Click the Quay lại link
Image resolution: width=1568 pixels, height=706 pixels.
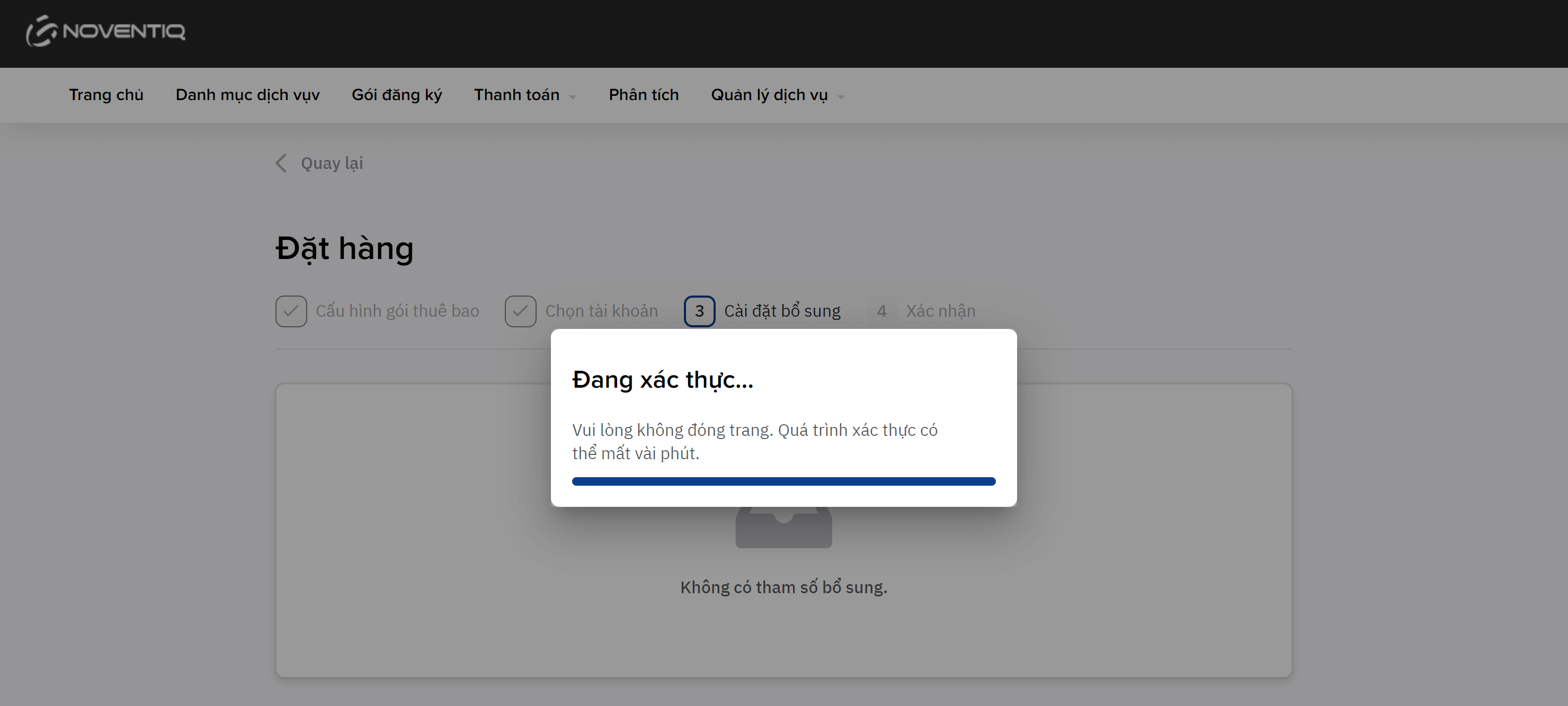(x=332, y=163)
